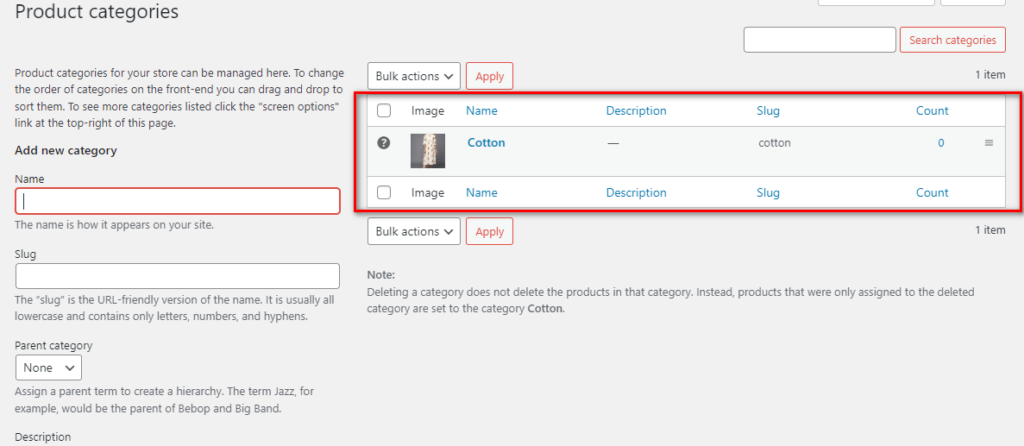Click the Cotton product count of 0
This screenshot has height=446, width=1024.
coord(941,143)
